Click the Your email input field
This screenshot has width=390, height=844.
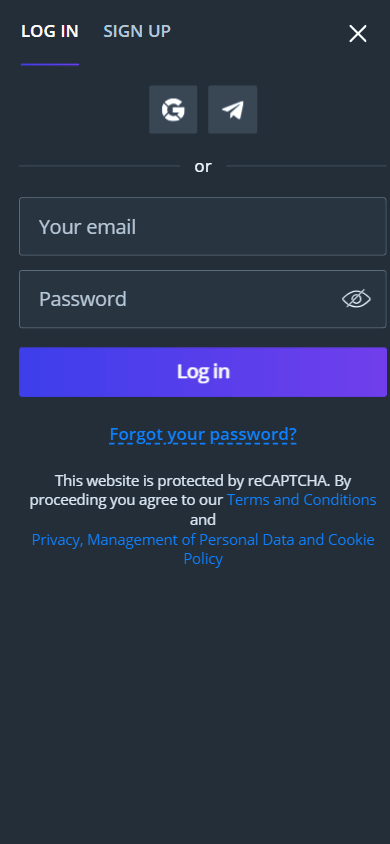pyautogui.click(x=203, y=226)
